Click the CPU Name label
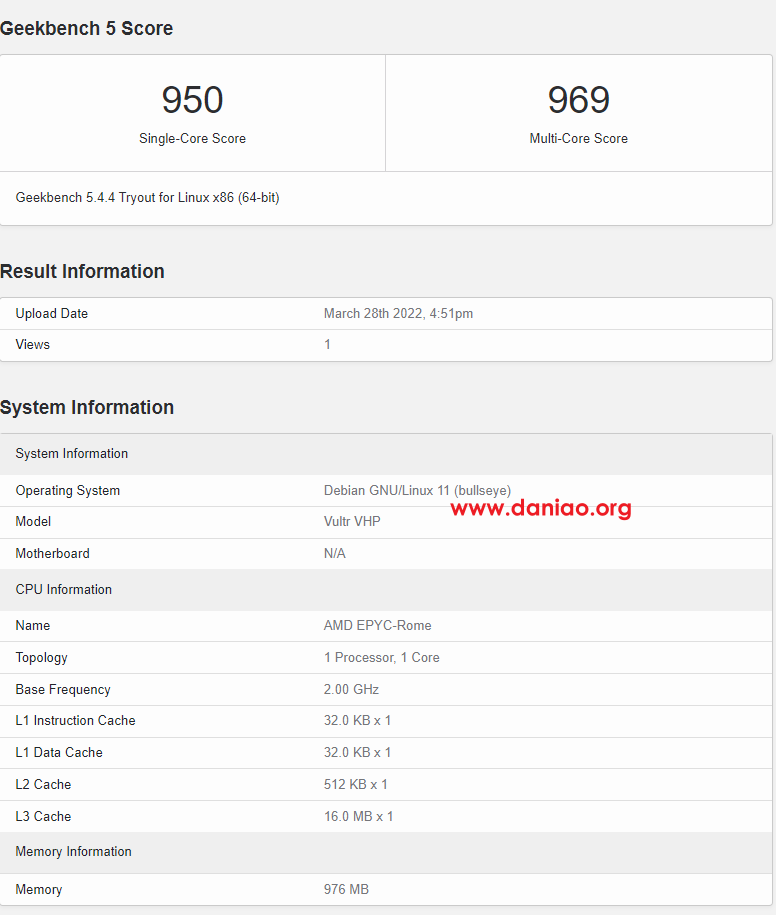 [x=33, y=626]
